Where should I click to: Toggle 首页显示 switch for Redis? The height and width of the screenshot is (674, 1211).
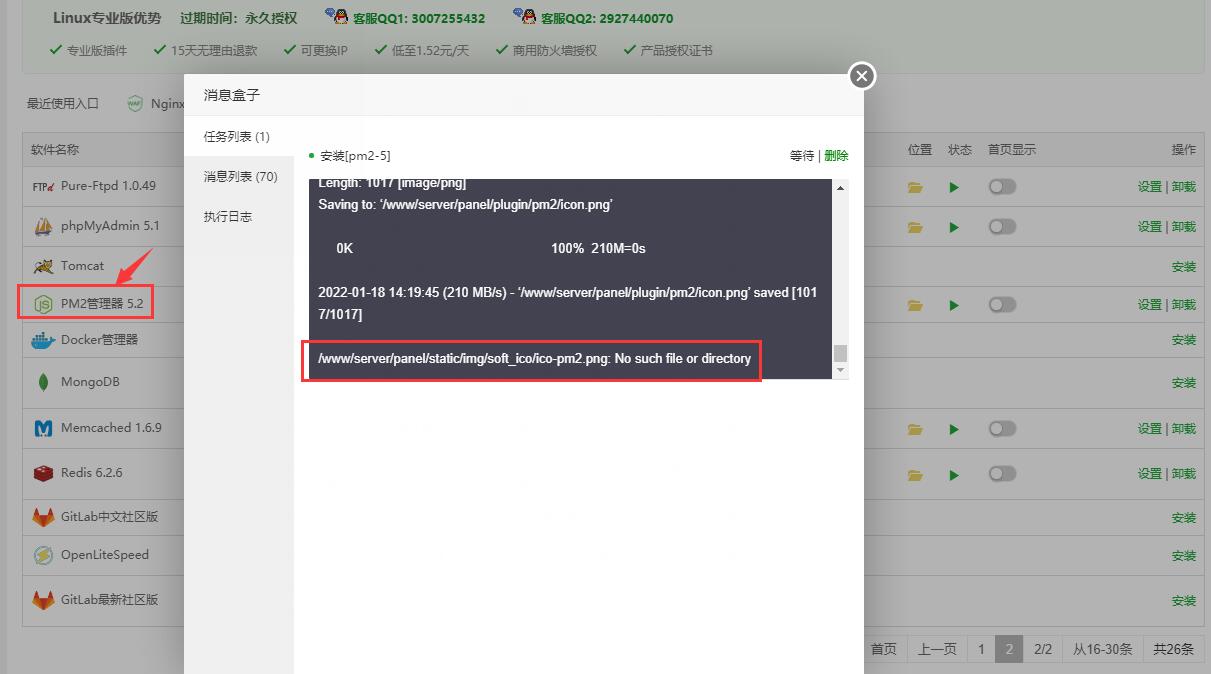(1002, 473)
